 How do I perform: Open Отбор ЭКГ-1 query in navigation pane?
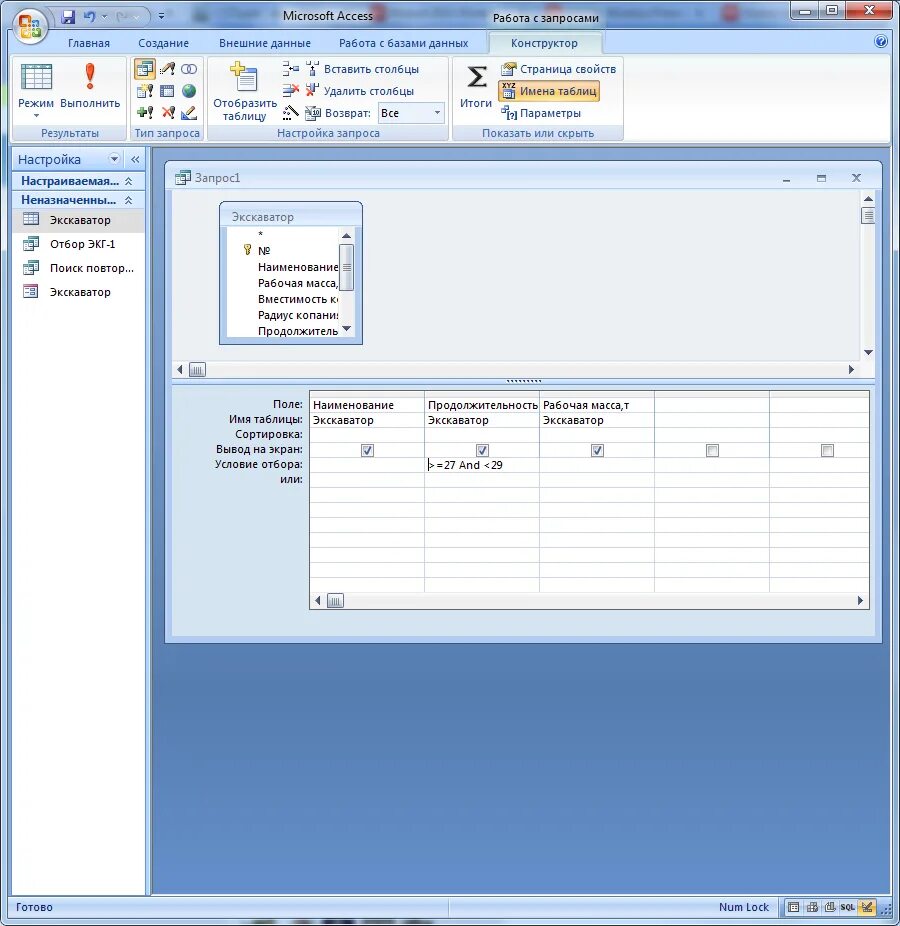pos(78,244)
